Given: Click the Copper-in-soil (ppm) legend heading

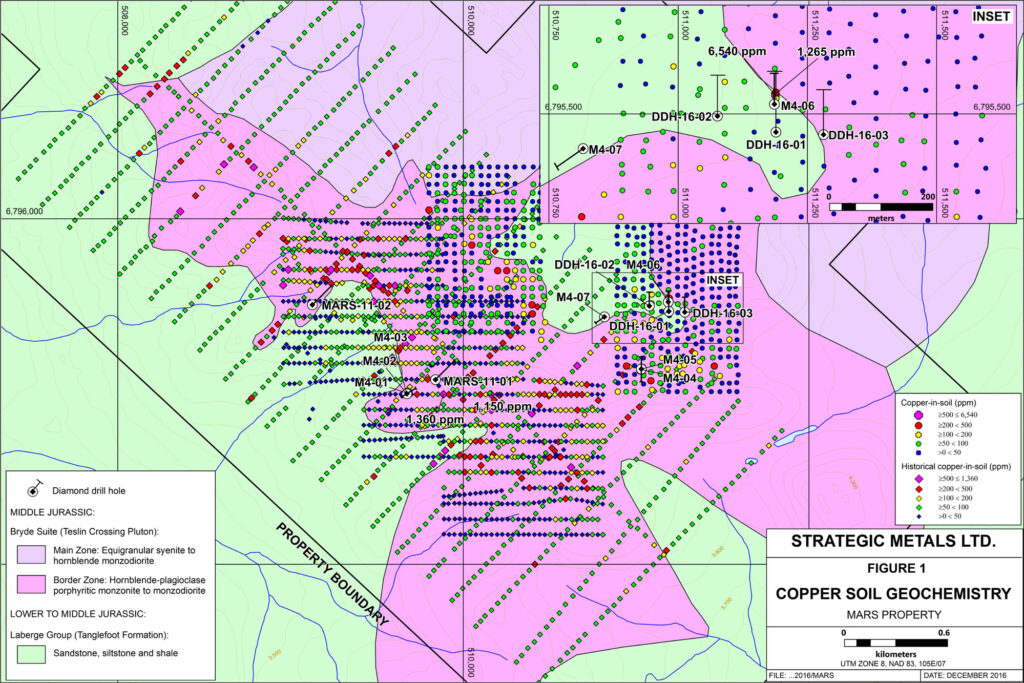Looking at the screenshot, I should pyautogui.click(x=938, y=403).
